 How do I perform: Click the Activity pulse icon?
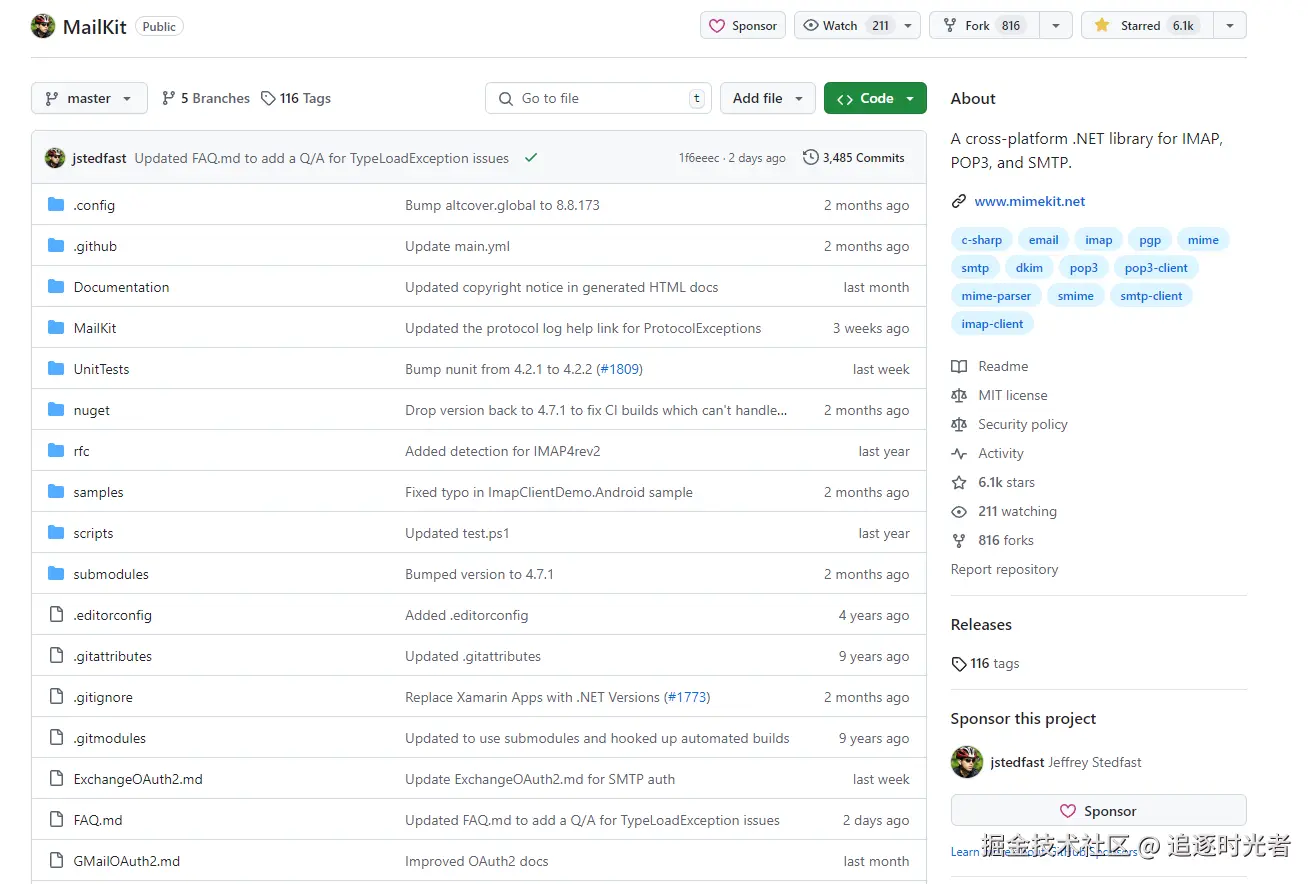tap(959, 453)
